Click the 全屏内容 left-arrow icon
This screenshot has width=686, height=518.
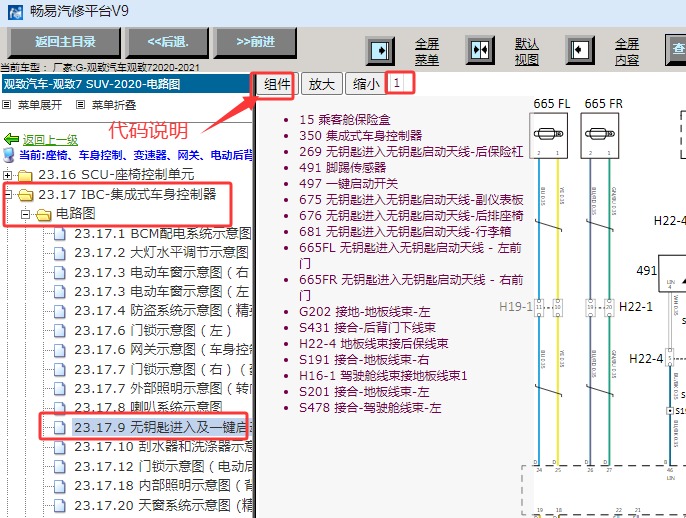(x=580, y=51)
